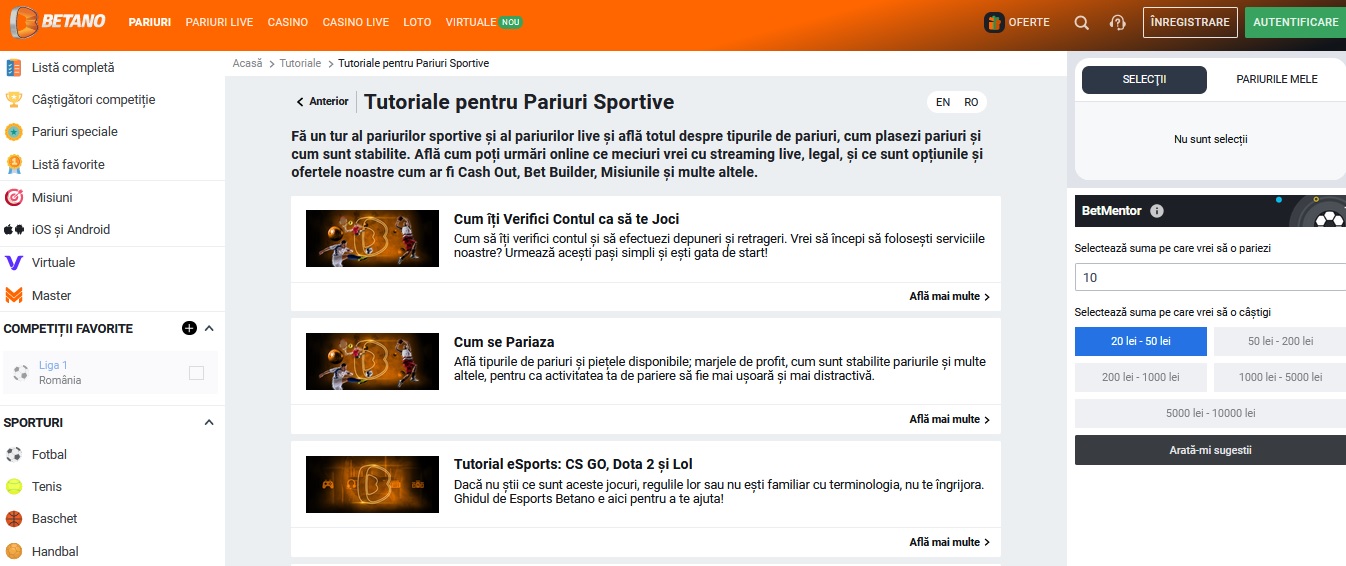
Task: Click the Înregistrare button
Action: (x=1190, y=22)
